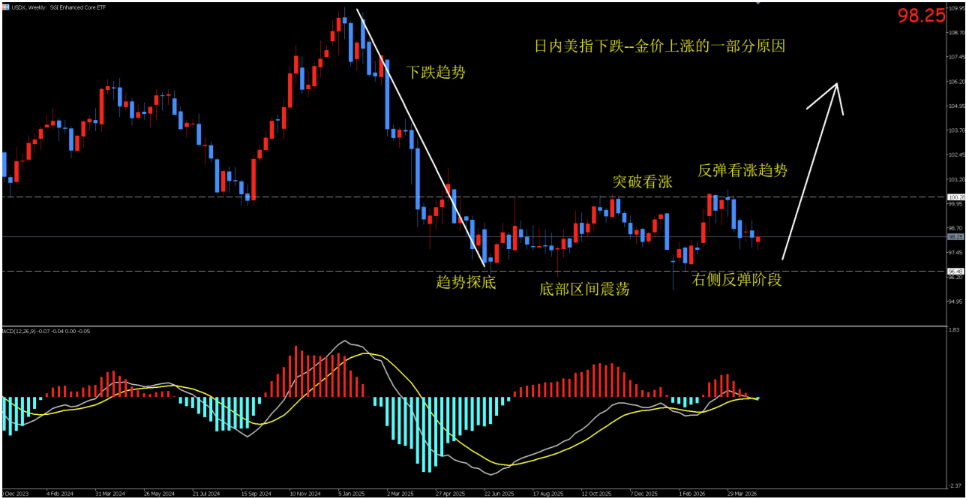966x498 pixels.
Task: Click the 100.20 horizontal level price tag
Action: 955,197
